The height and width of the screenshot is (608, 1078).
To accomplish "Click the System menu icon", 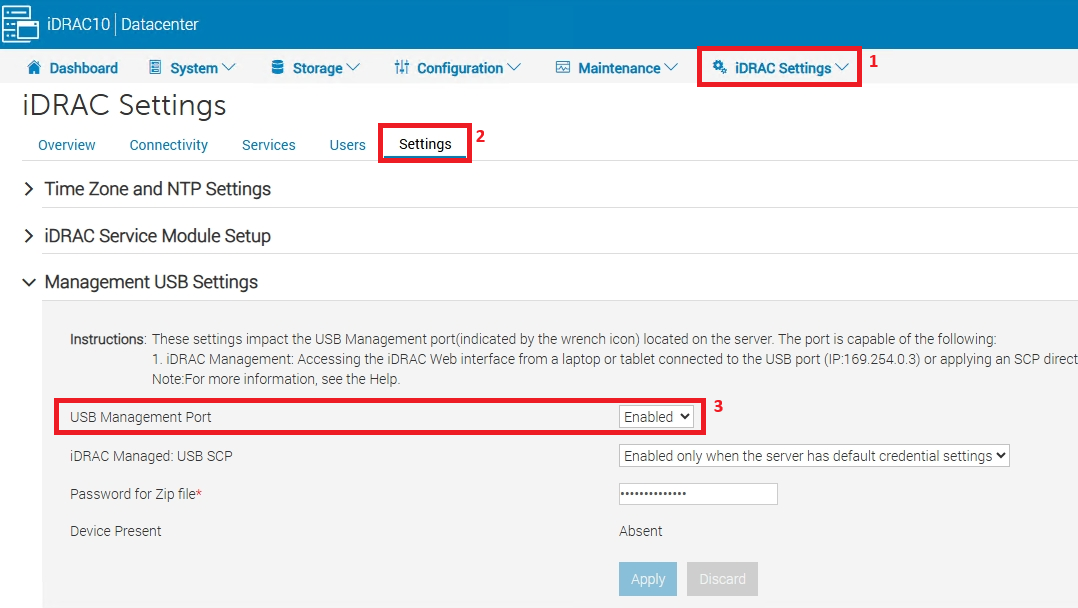I will coord(155,67).
